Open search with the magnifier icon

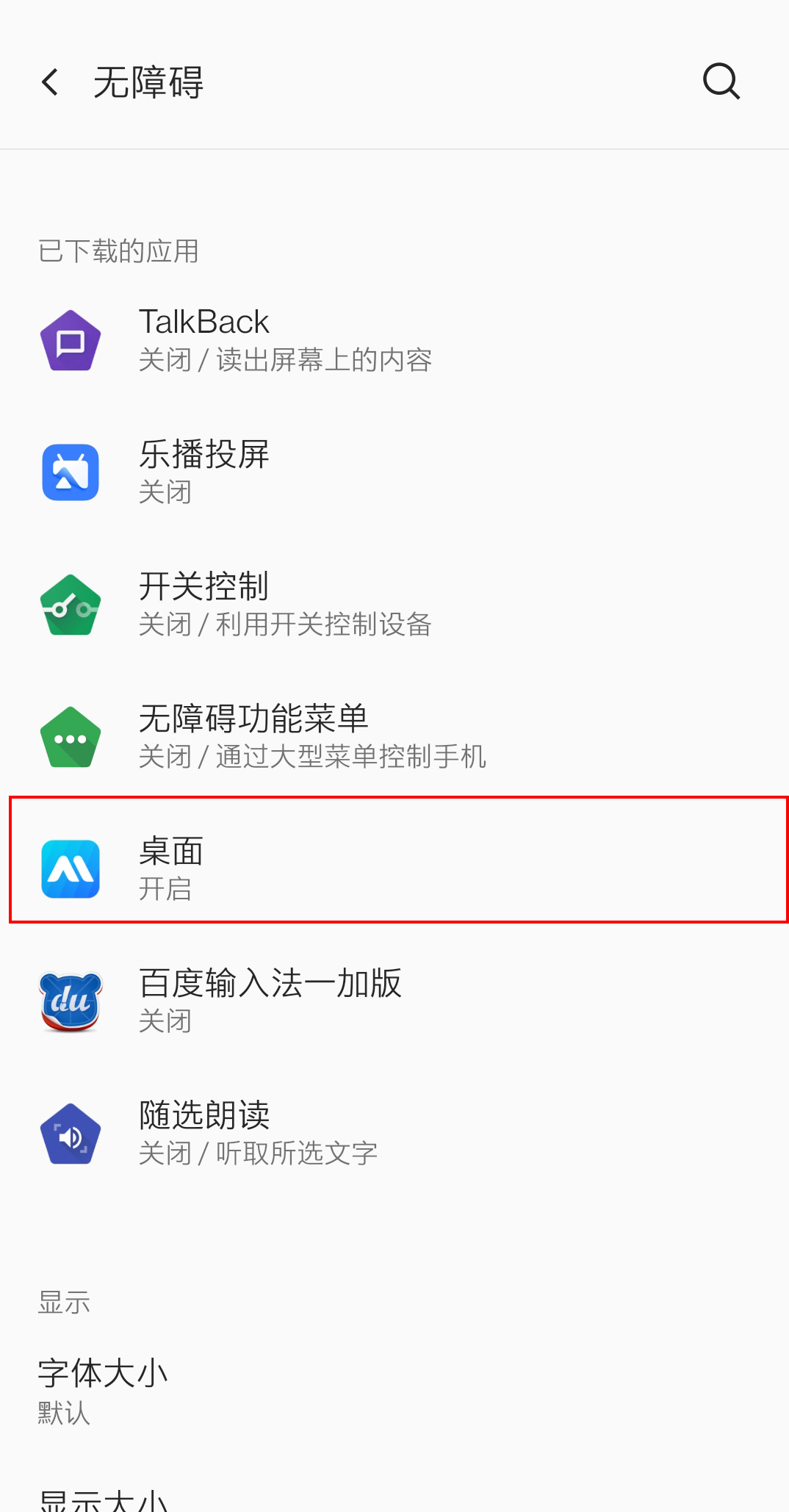pos(721,81)
